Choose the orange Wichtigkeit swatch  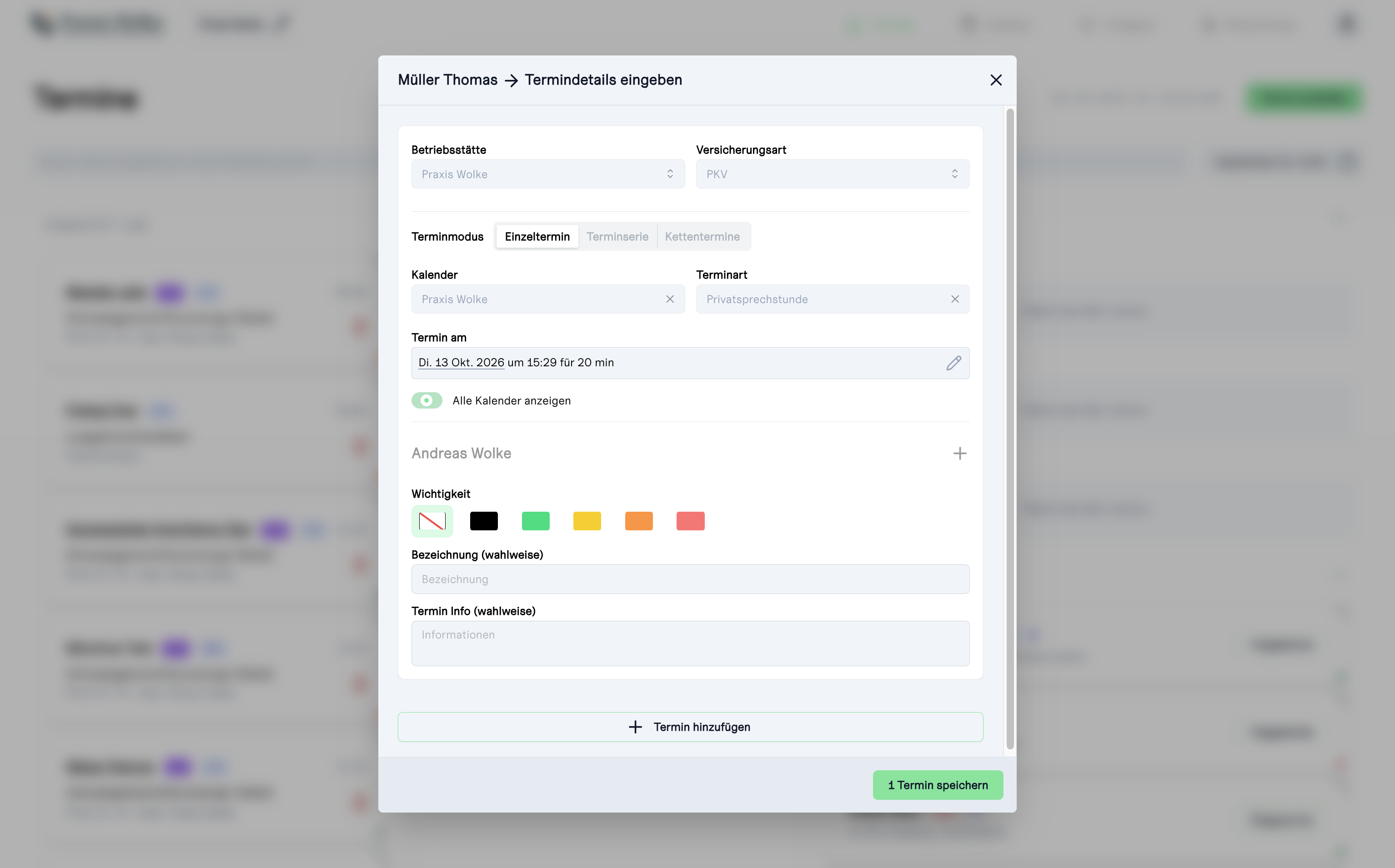tap(639, 521)
